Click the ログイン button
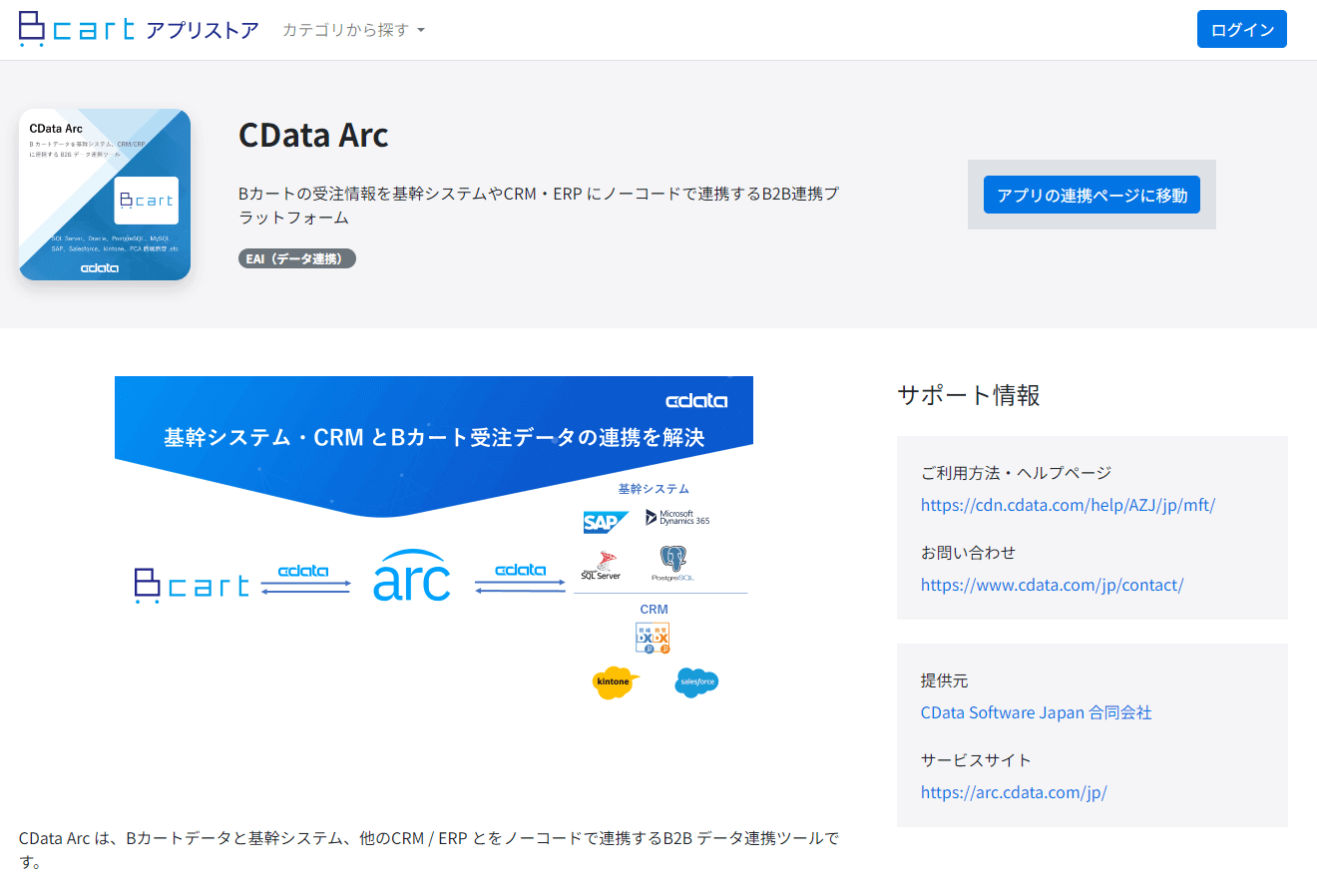The height and width of the screenshot is (896, 1317). pos(1242,29)
